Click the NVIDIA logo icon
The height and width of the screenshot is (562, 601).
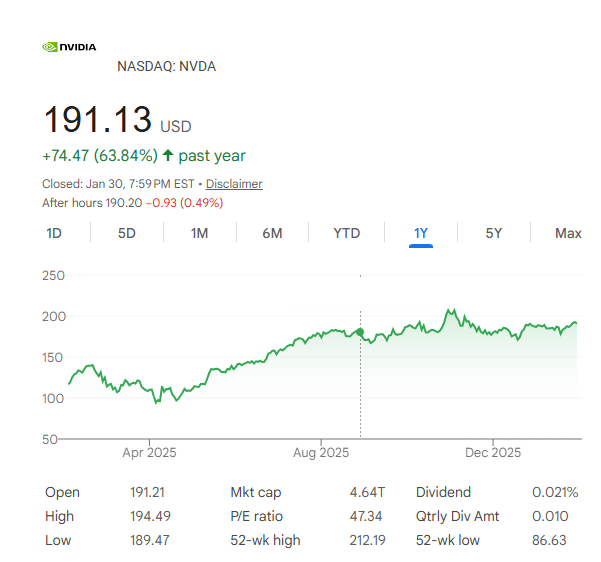(x=69, y=46)
